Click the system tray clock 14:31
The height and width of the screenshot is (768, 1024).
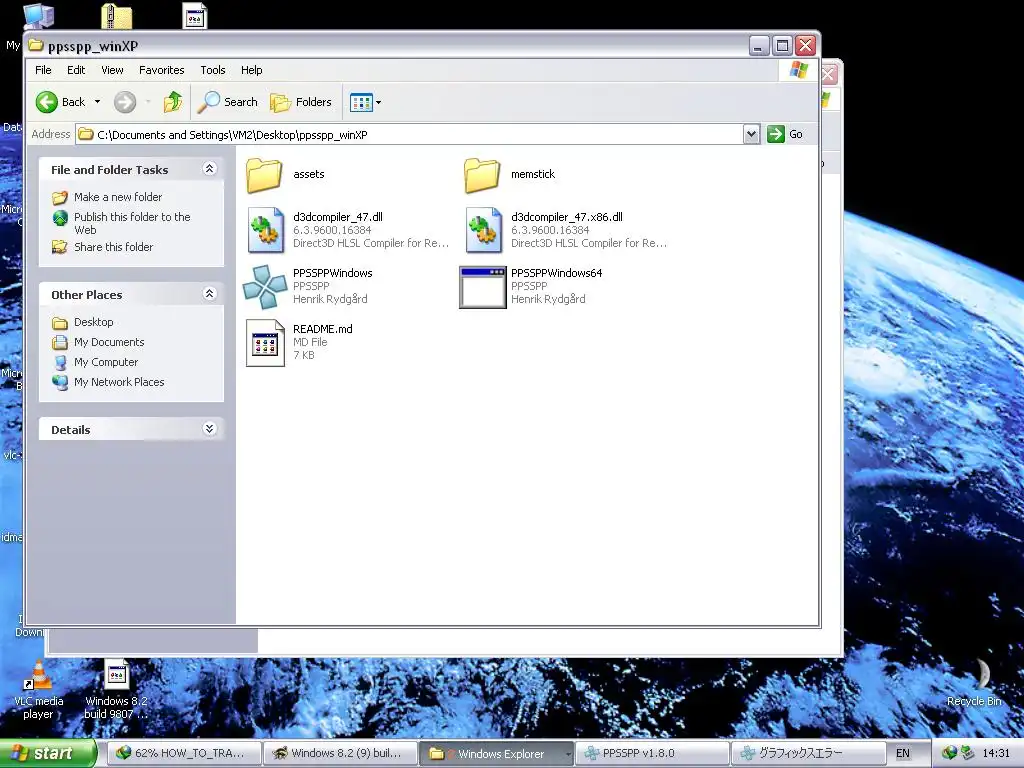click(x=995, y=753)
